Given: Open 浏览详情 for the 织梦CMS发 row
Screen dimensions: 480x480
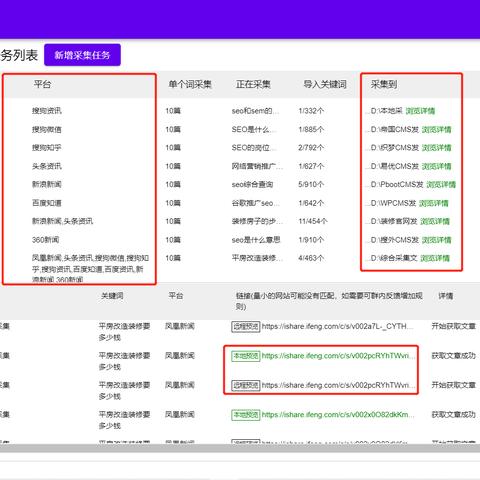Looking at the screenshot, I should (436, 148).
